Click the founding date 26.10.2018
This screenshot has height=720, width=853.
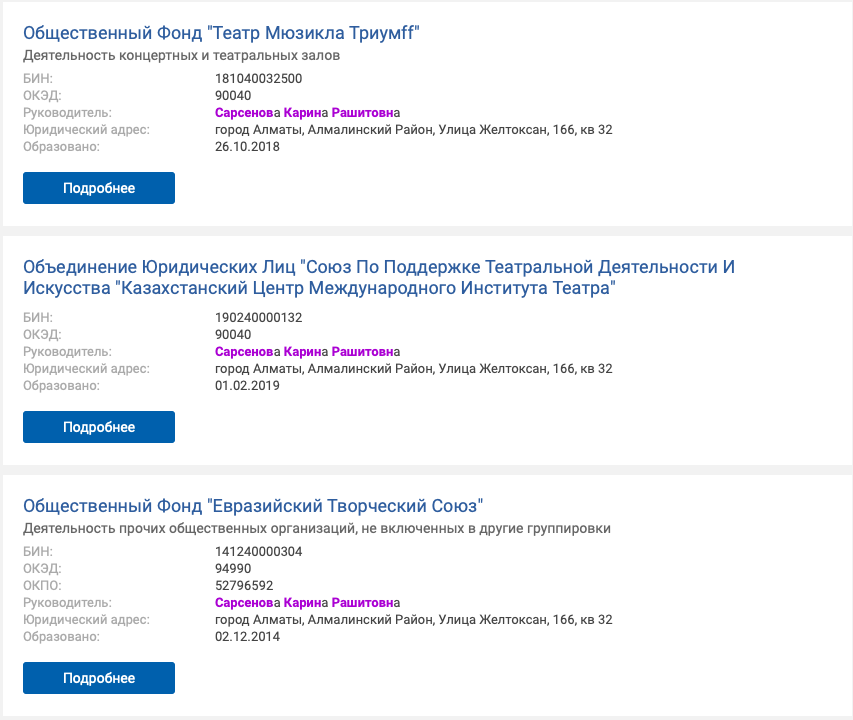pos(247,147)
